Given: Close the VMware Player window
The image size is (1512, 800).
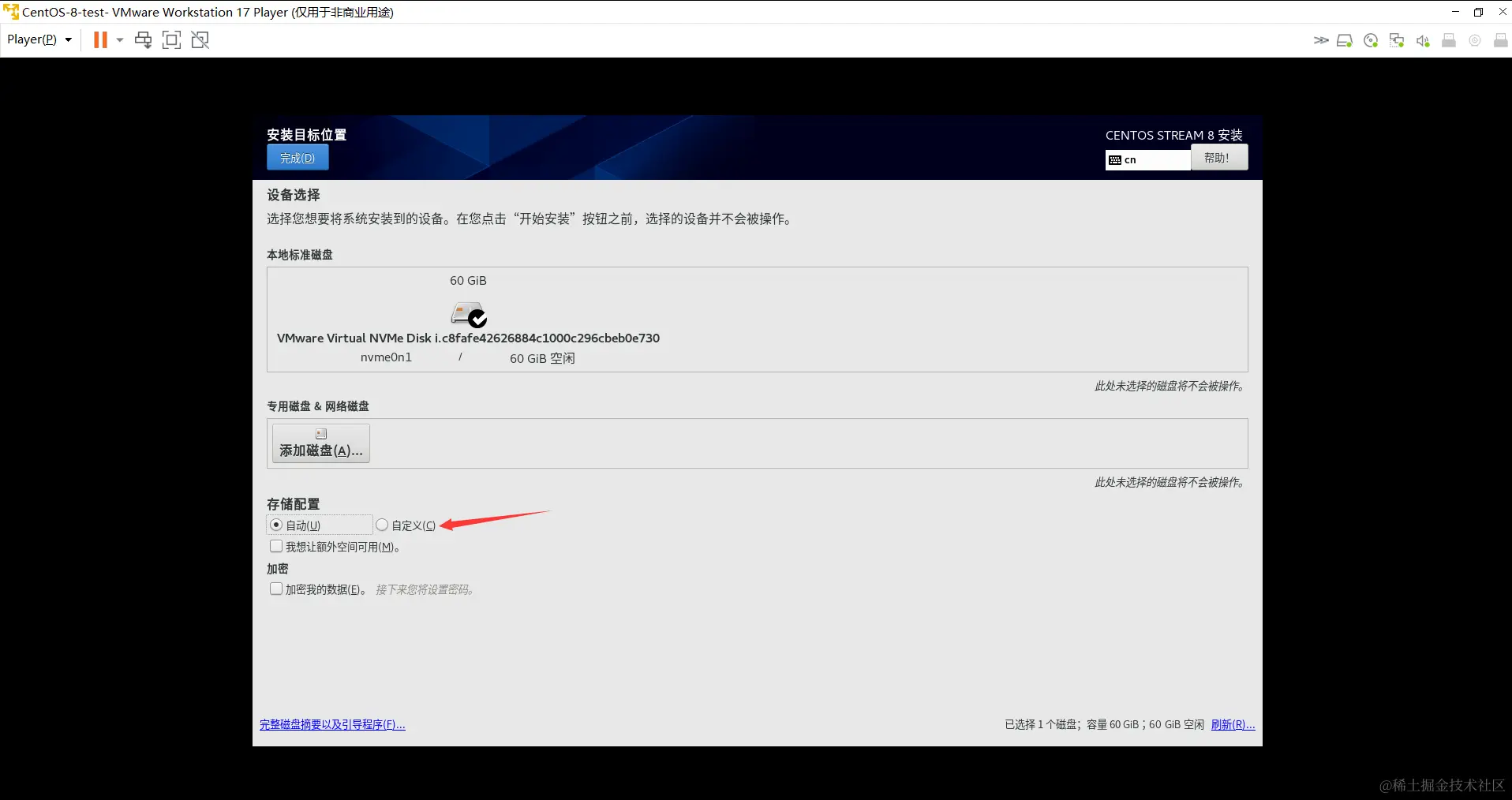Looking at the screenshot, I should (1502, 12).
